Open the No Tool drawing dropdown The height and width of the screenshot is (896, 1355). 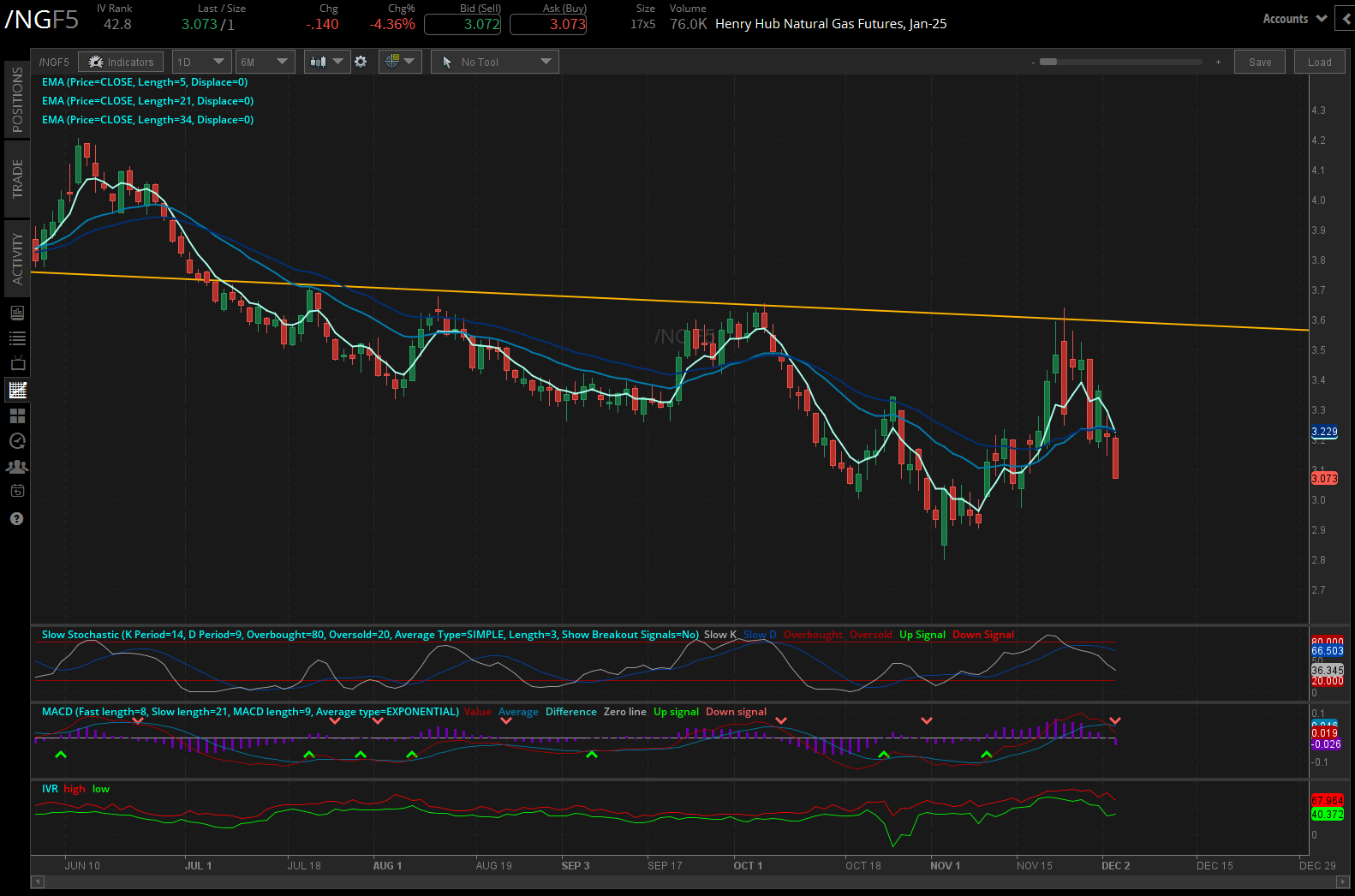[x=495, y=62]
